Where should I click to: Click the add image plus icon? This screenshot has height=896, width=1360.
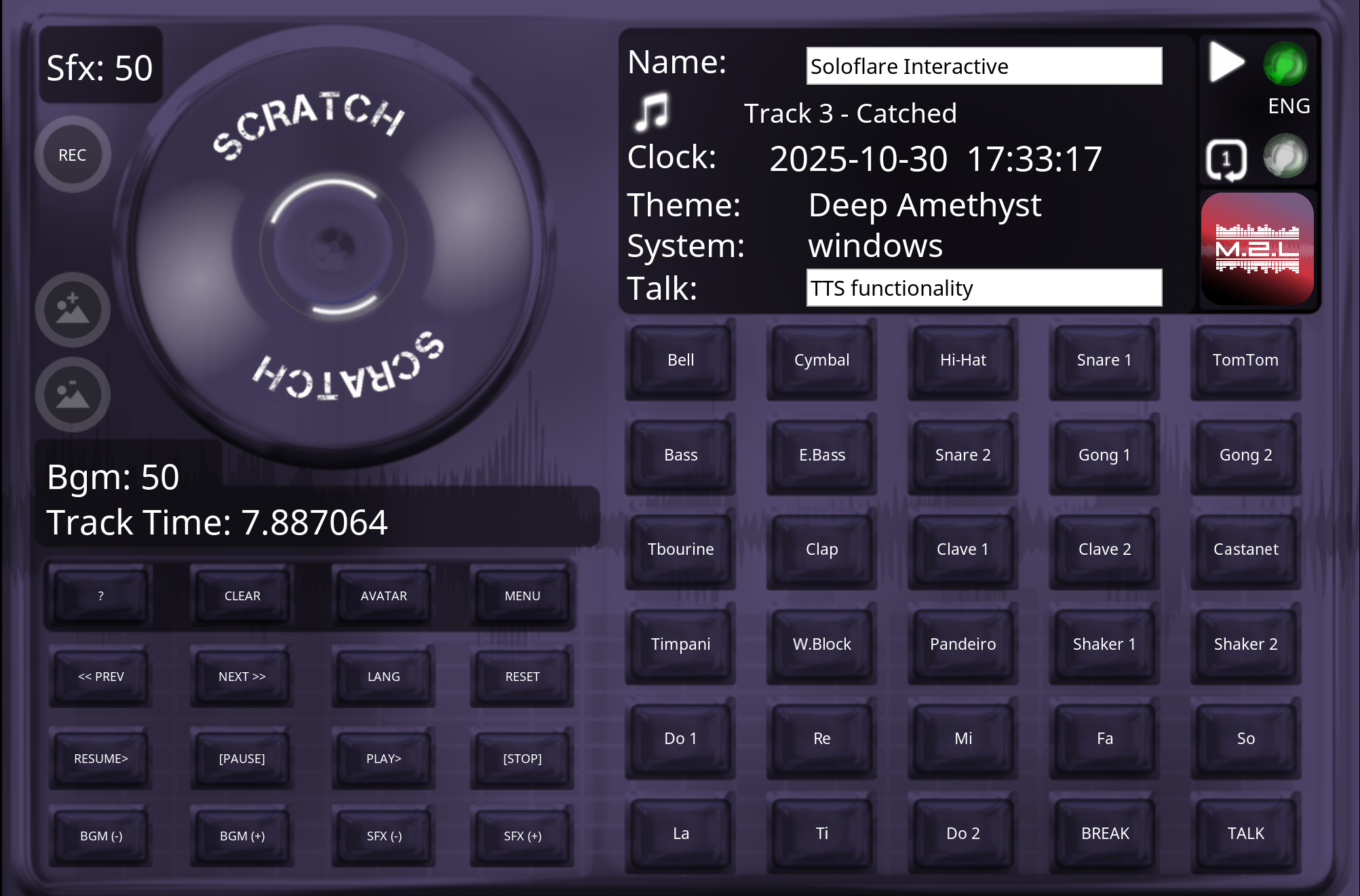(x=73, y=310)
